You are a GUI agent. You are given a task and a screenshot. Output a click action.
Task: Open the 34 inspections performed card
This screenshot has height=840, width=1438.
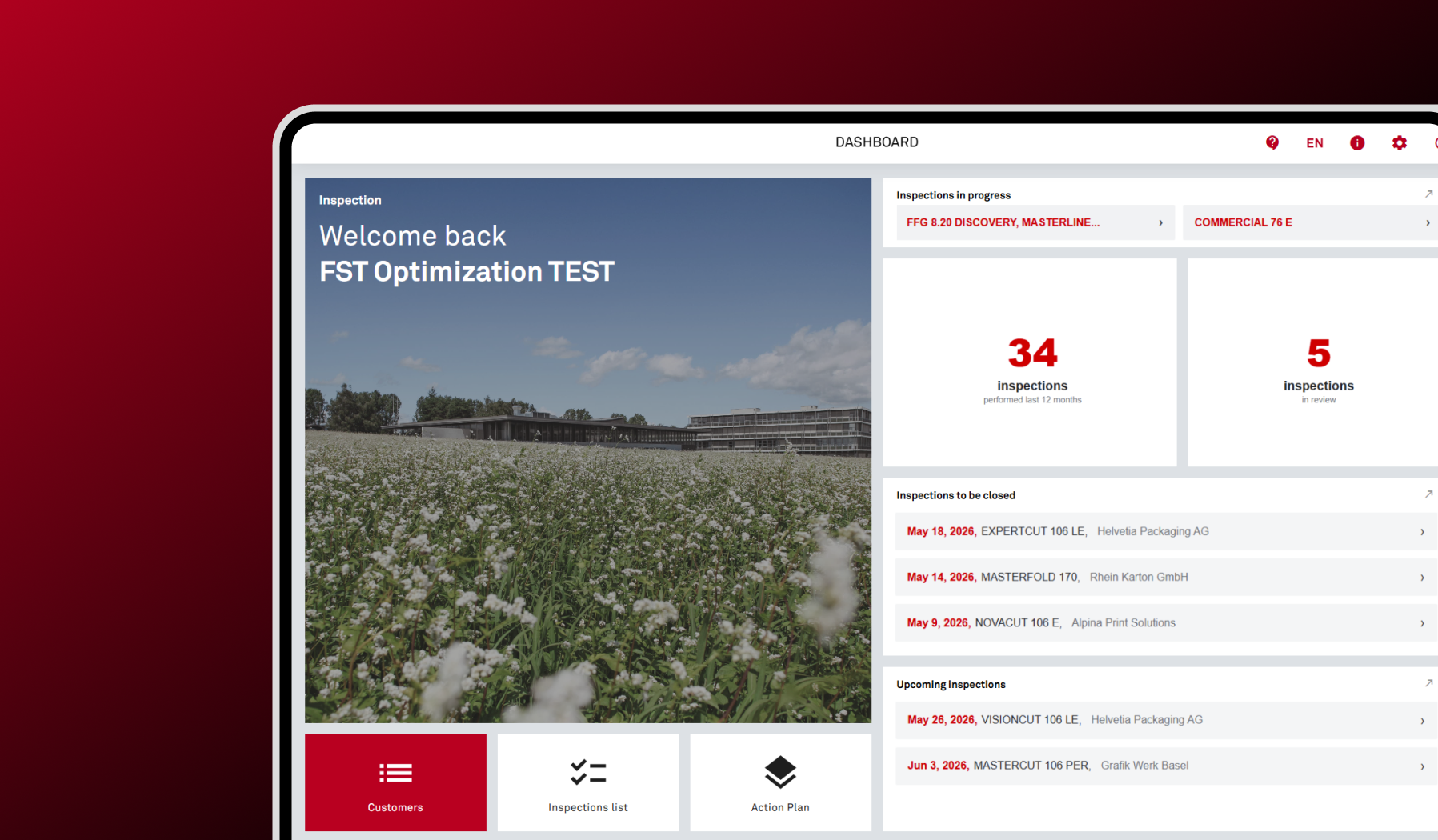[x=1030, y=362]
